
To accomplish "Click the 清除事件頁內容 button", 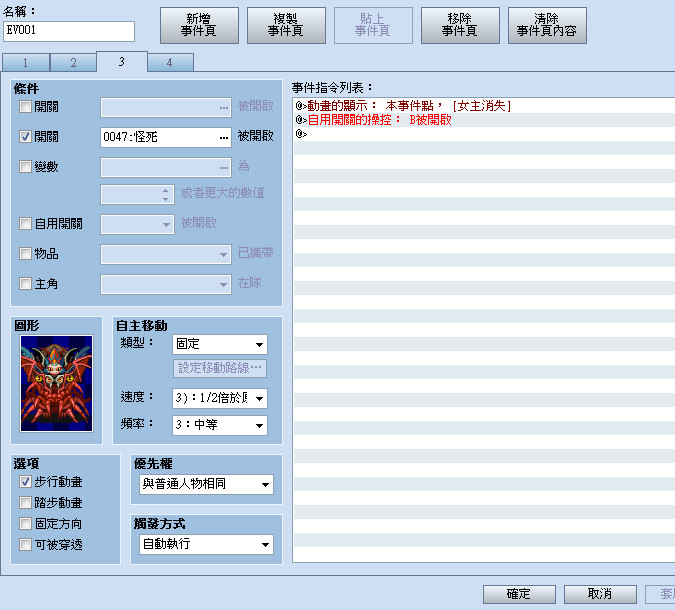I will (x=547, y=25).
